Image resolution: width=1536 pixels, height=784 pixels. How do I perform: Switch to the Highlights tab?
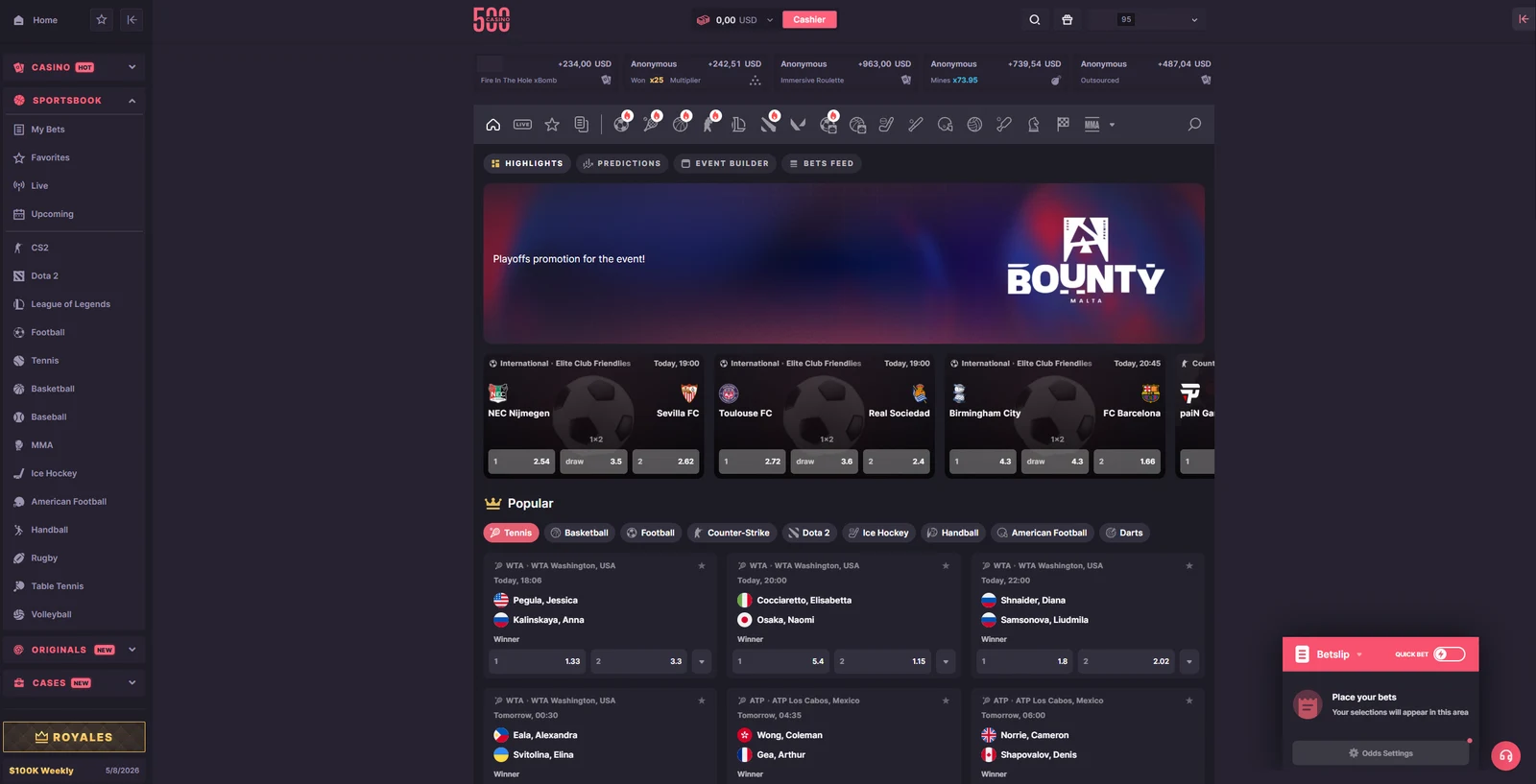point(527,163)
